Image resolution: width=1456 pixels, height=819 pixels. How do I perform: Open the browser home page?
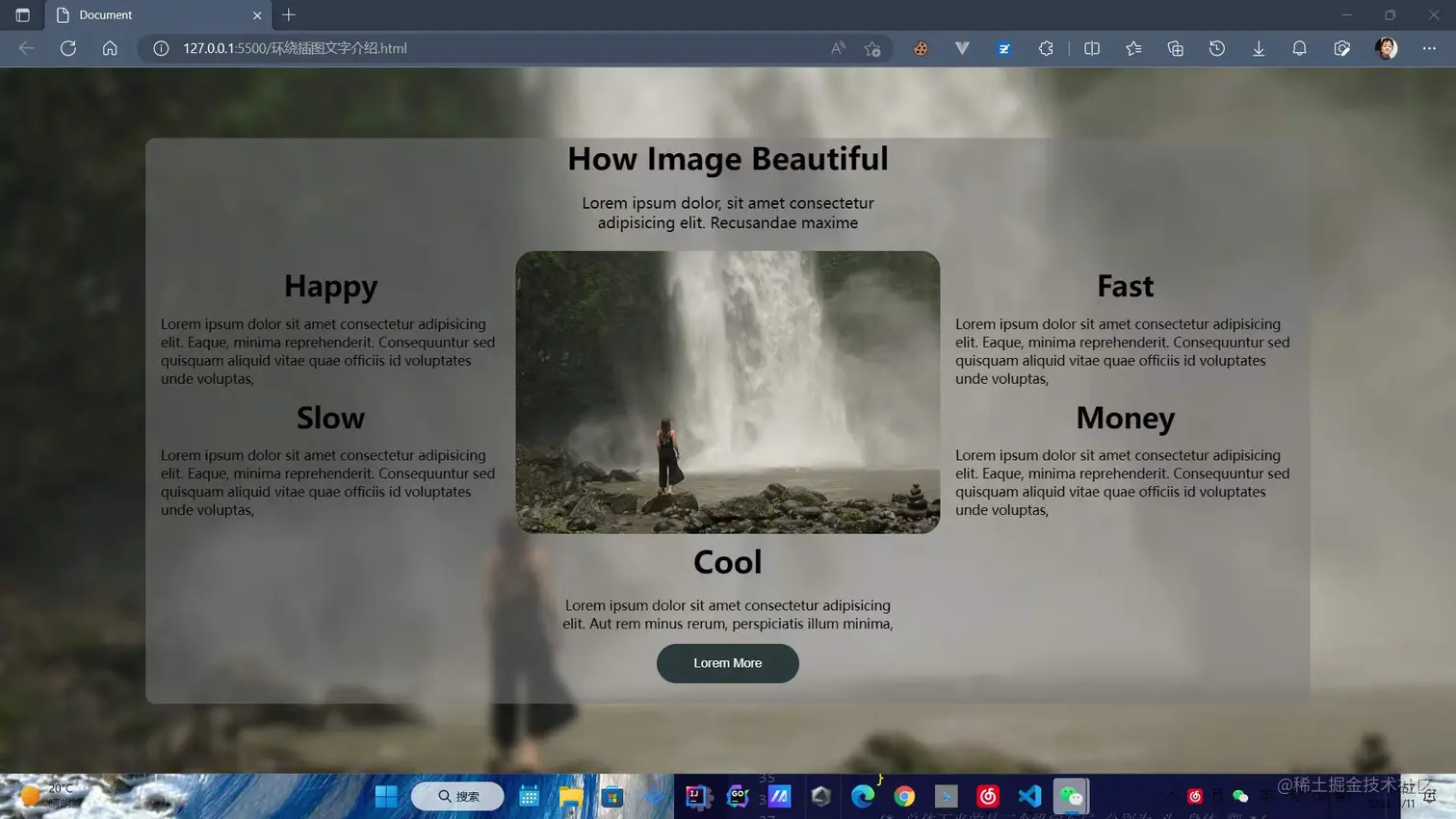[110, 48]
